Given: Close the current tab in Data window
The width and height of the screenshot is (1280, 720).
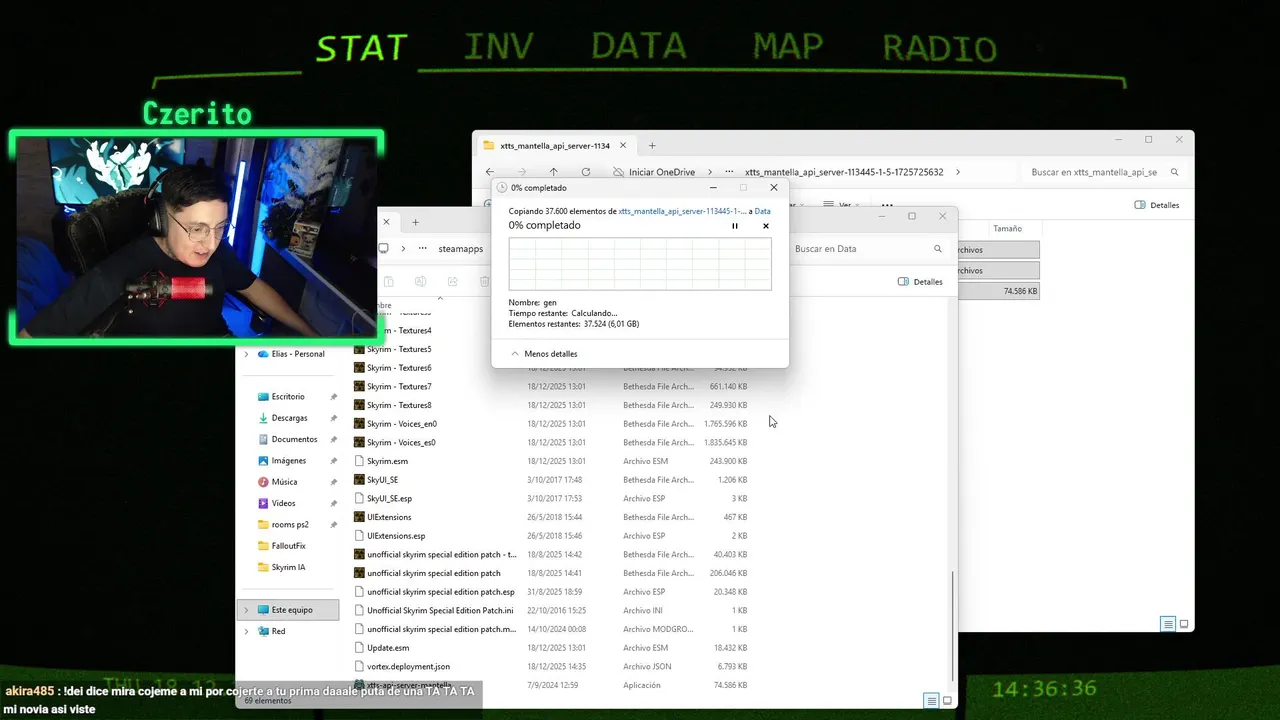Looking at the screenshot, I should [387, 222].
